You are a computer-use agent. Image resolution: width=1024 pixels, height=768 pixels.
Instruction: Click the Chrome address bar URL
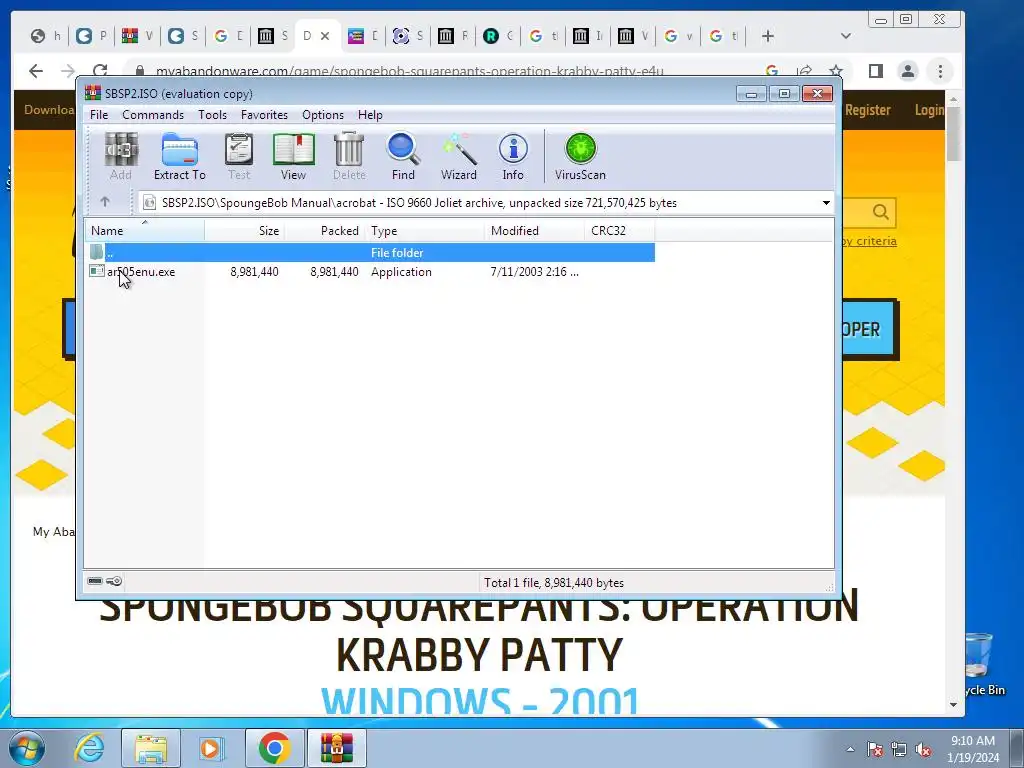click(409, 71)
